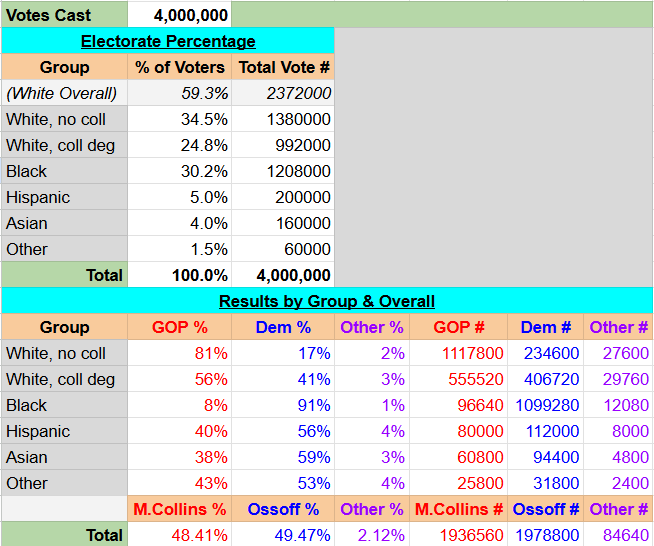Click the 200000 total vote cell
Screen dimensions: 654x546
click(x=283, y=197)
